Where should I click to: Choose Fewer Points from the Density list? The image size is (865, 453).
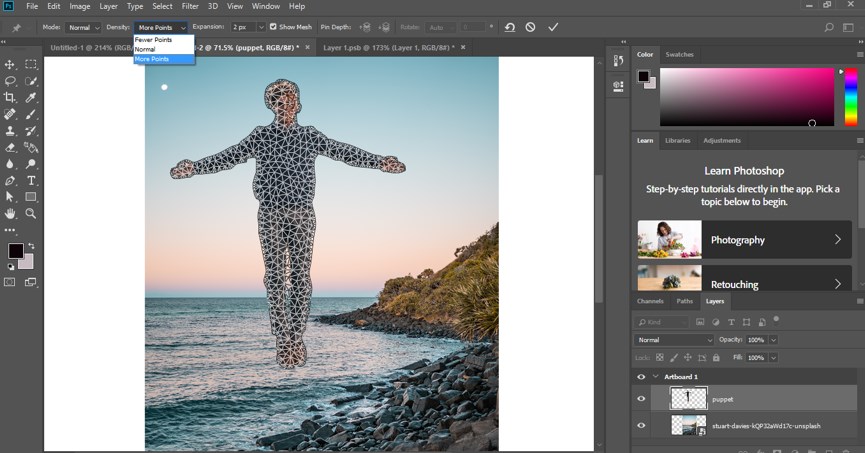(x=153, y=39)
